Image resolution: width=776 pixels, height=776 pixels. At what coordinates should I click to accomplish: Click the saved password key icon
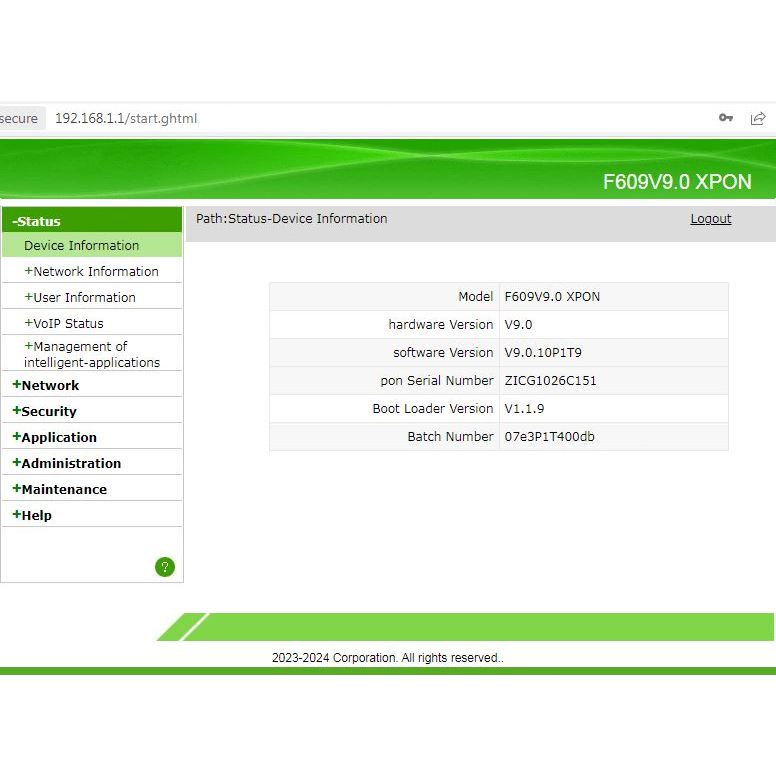726,118
